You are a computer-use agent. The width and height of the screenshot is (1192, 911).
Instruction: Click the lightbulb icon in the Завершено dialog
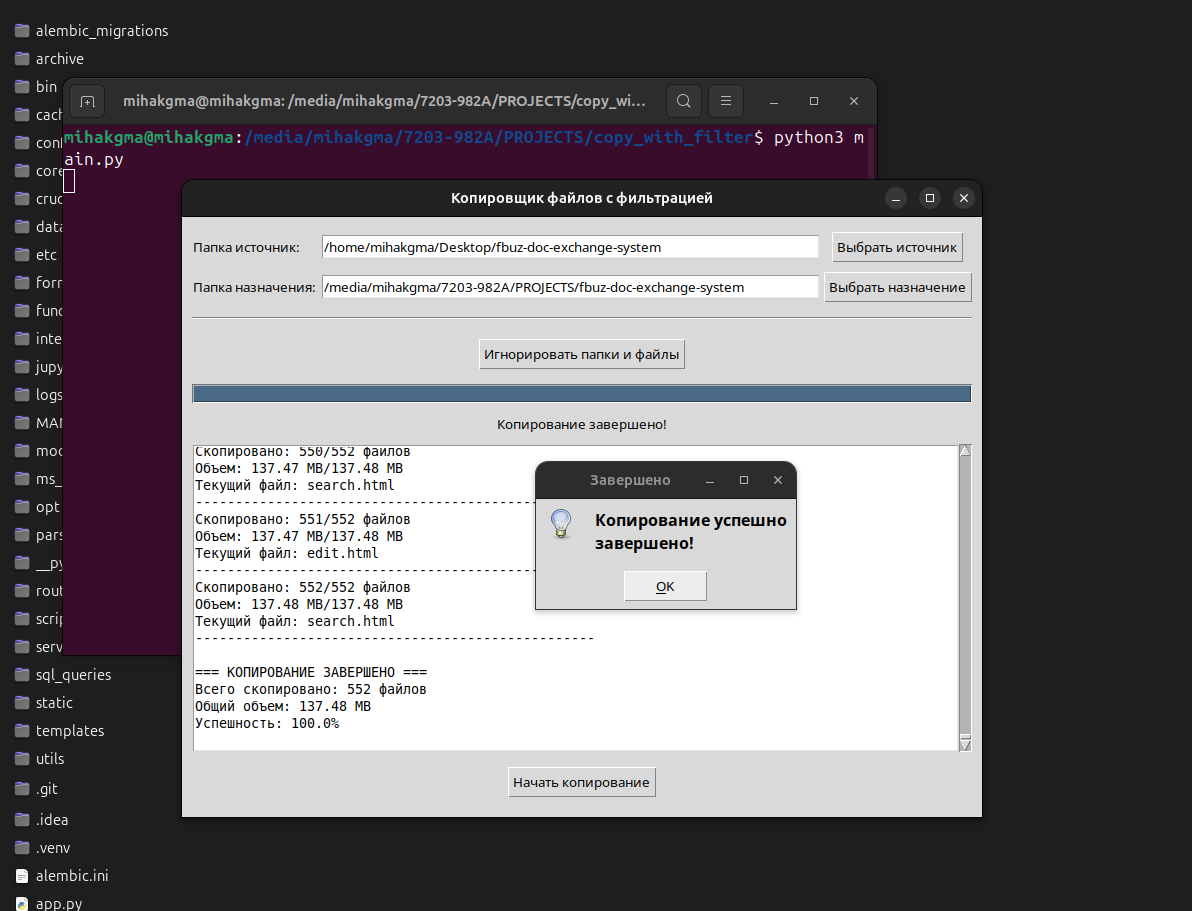561,524
